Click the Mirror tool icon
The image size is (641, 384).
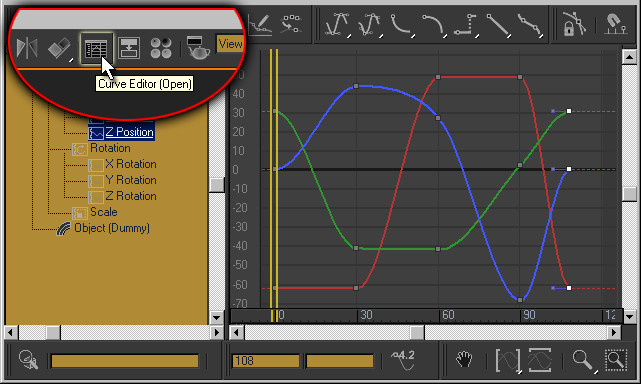[27, 48]
